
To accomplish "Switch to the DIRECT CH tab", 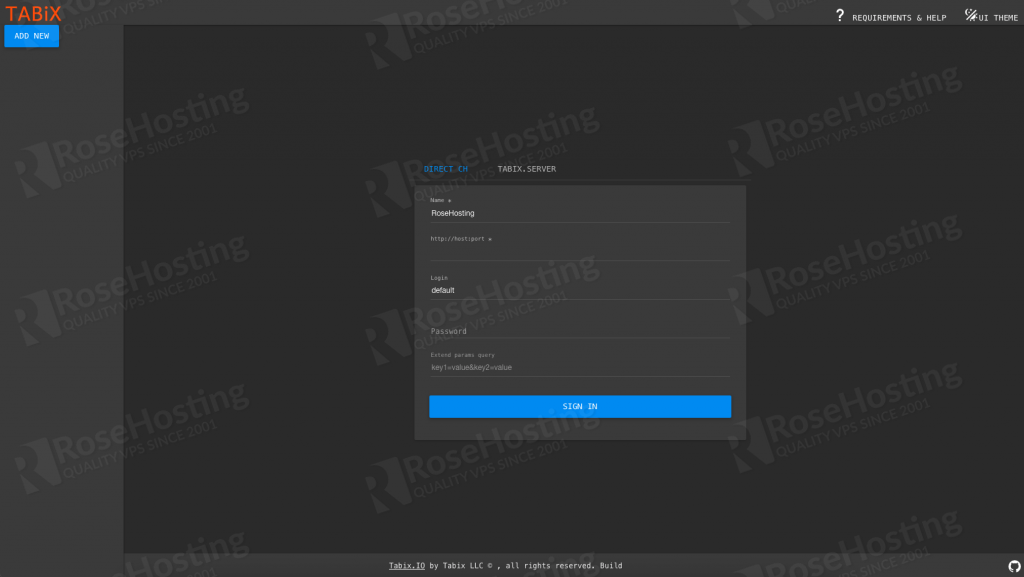I will pos(446,169).
